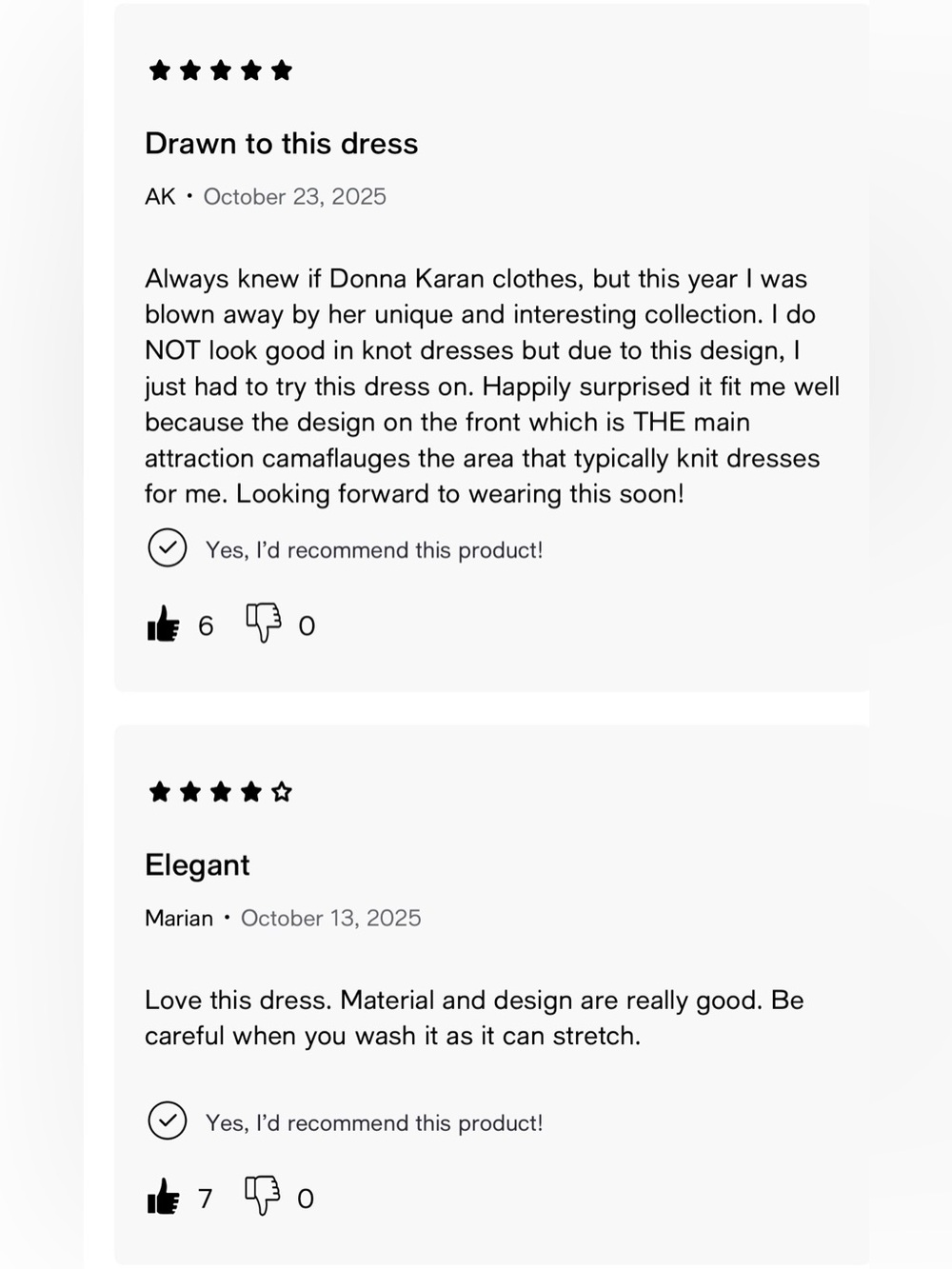
Task: Give thumbs up to Marian's Elegant review
Action: point(163,1197)
